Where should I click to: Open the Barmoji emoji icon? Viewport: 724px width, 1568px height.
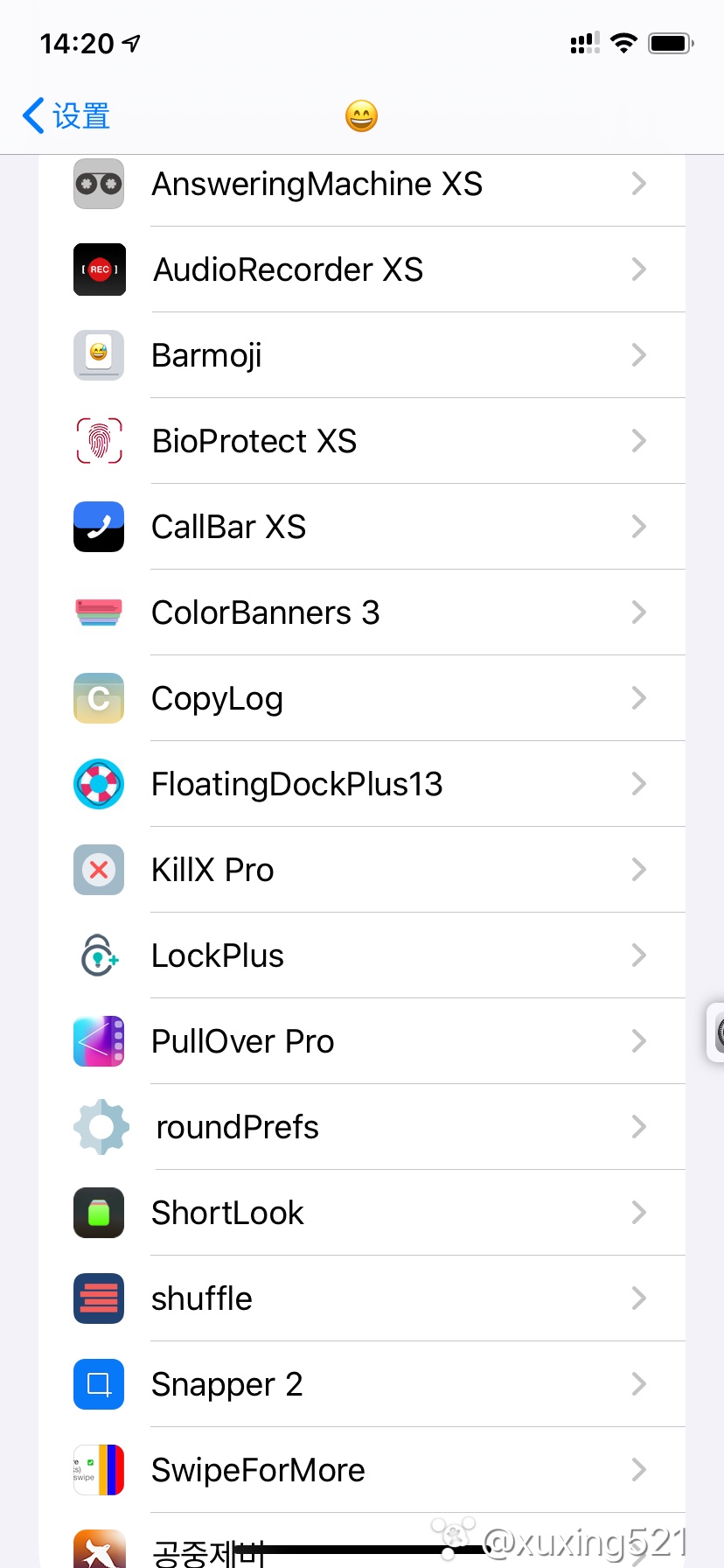point(99,355)
